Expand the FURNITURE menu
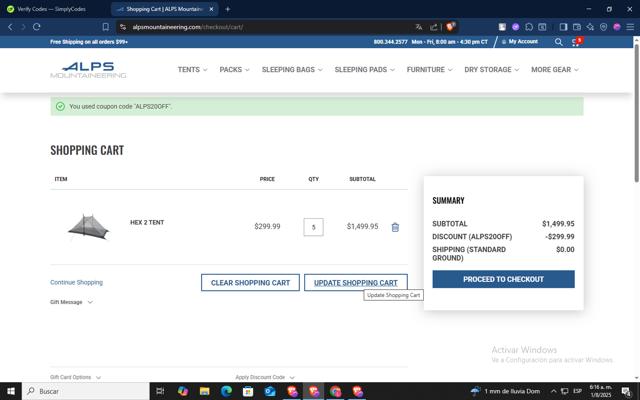640x400 pixels. 429,70
